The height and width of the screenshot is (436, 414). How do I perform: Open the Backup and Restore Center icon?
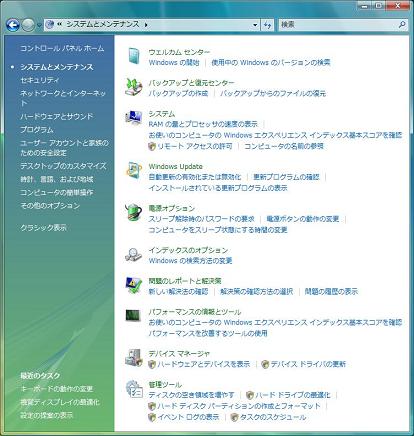click(134, 87)
